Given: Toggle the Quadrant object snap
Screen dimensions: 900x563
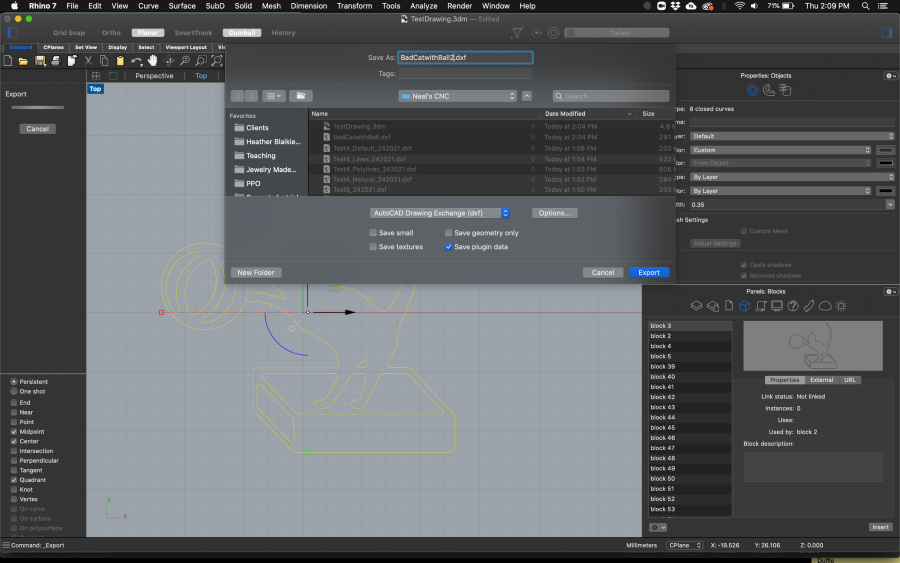Looking at the screenshot, I should click(14, 480).
